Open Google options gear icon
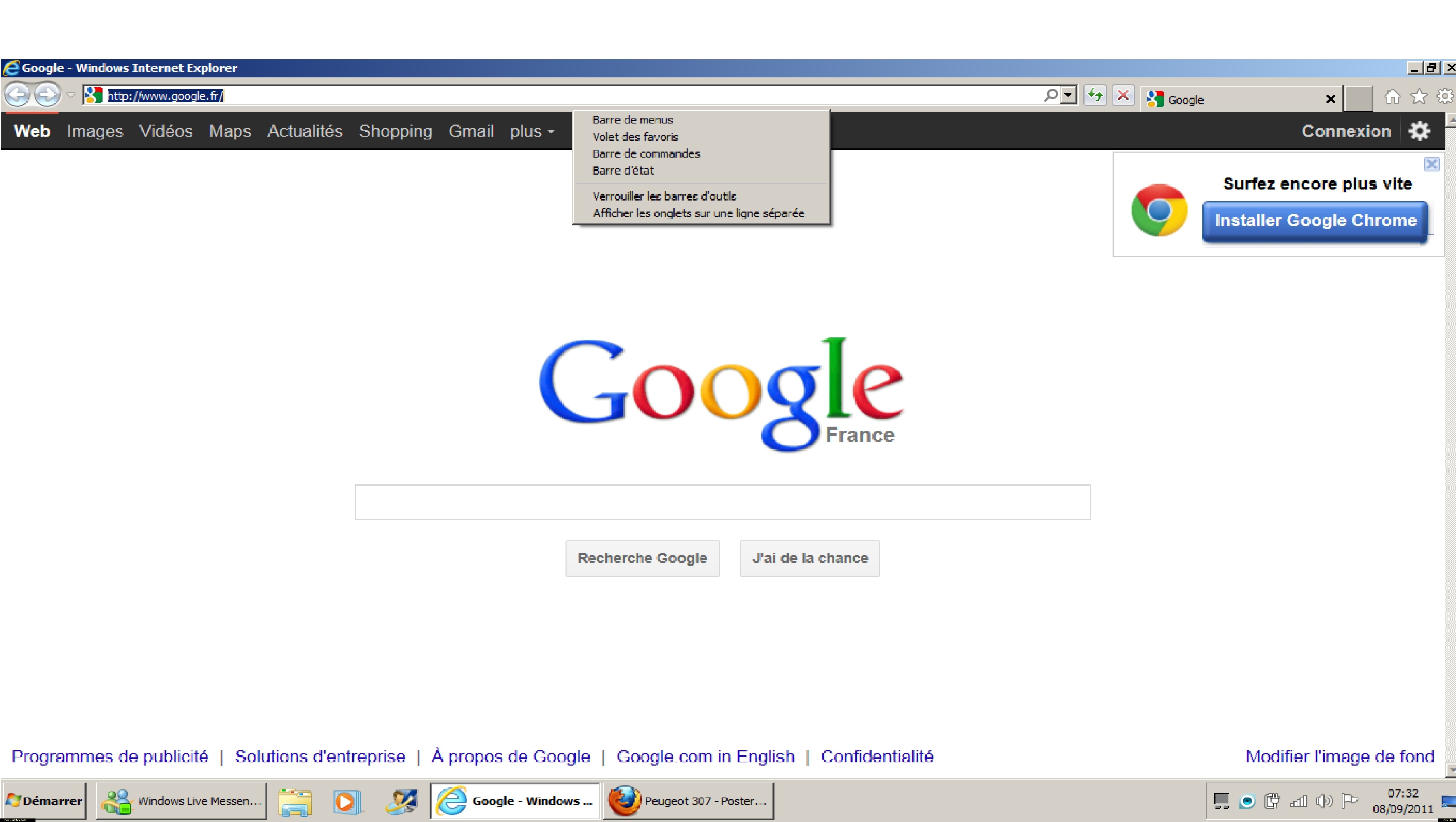This screenshot has width=1456, height=822. coord(1419,131)
